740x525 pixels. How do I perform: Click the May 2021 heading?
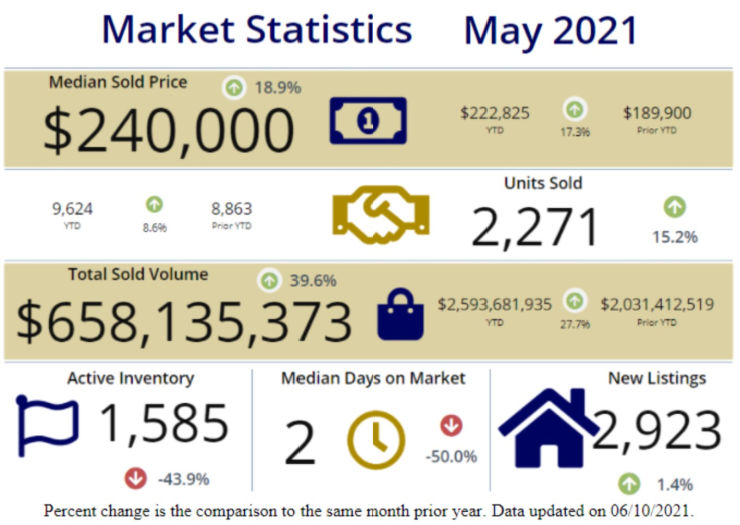(x=550, y=29)
